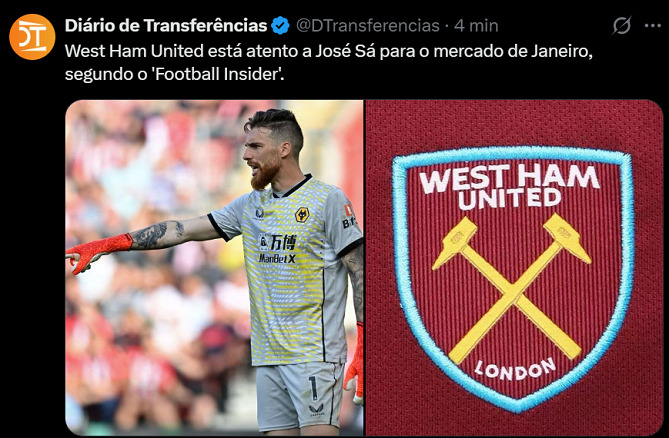The image size is (669, 438).
Task: Click the WEST HAM UNITED lettering on the crest
Action: [510, 186]
